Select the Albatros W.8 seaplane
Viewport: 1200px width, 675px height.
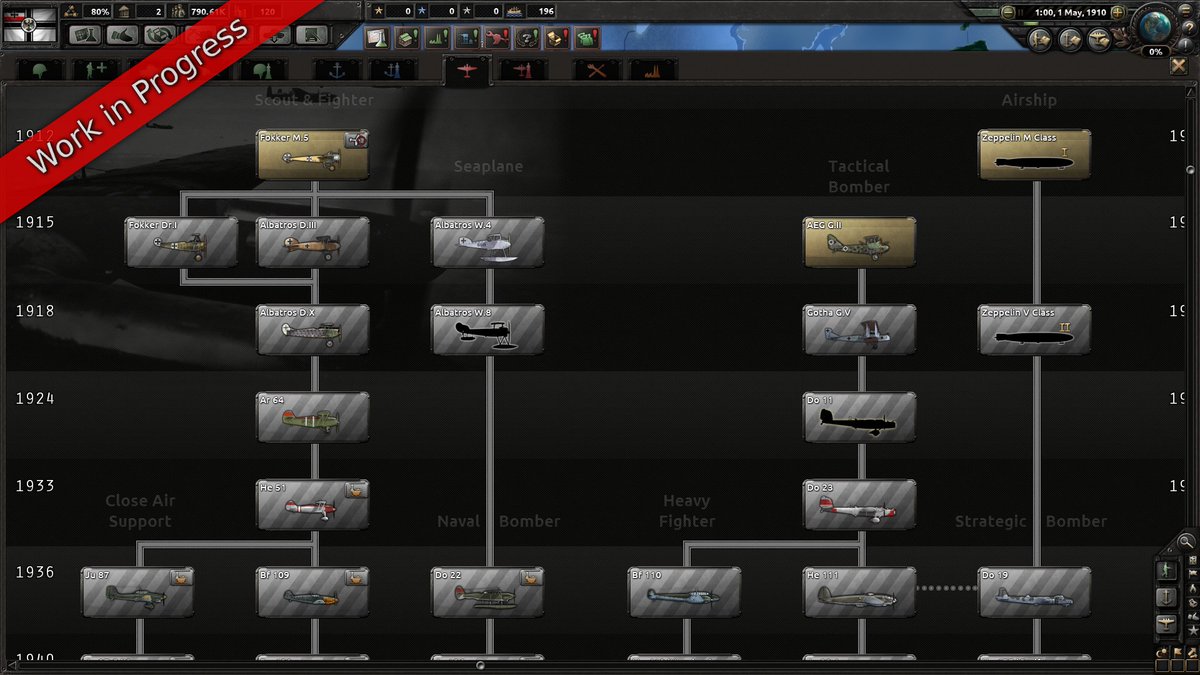(x=488, y=330)
